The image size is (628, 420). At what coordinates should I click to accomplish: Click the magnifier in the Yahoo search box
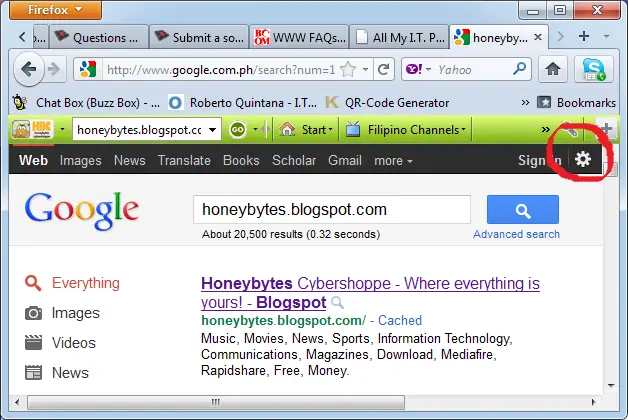click(x=519, y=69)
